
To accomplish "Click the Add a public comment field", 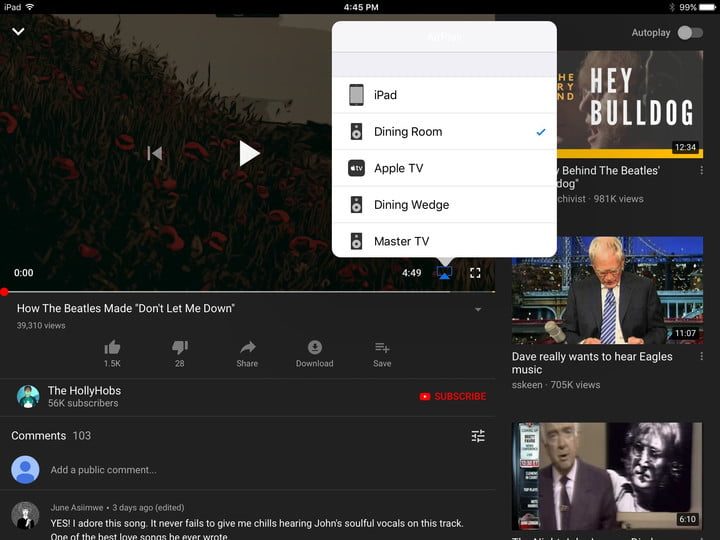I will pos(103,470).
